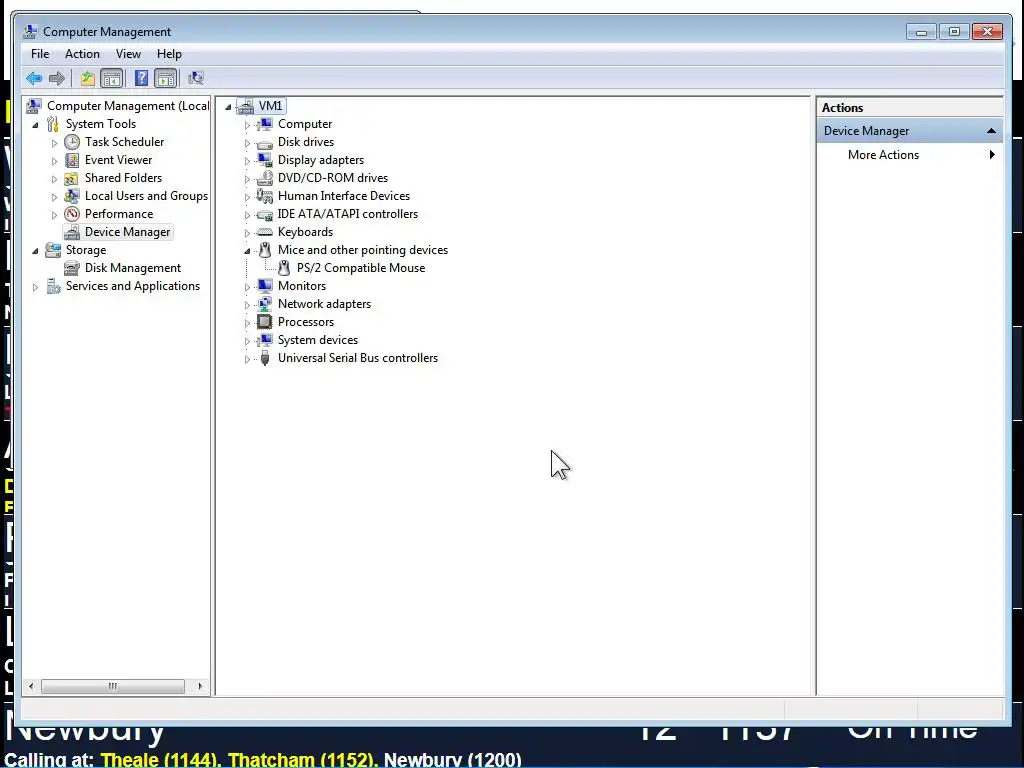
Task: Open the File menu
Action: pos(40,54)
